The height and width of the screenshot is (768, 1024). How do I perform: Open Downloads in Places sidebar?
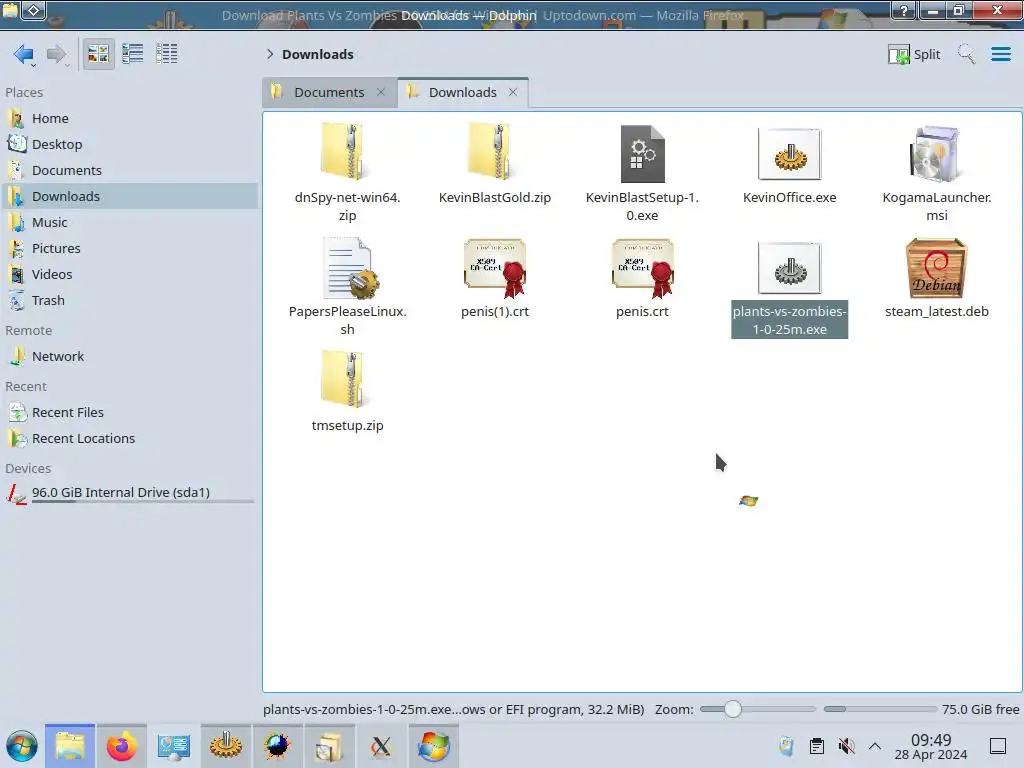click(x=131, y=197)
